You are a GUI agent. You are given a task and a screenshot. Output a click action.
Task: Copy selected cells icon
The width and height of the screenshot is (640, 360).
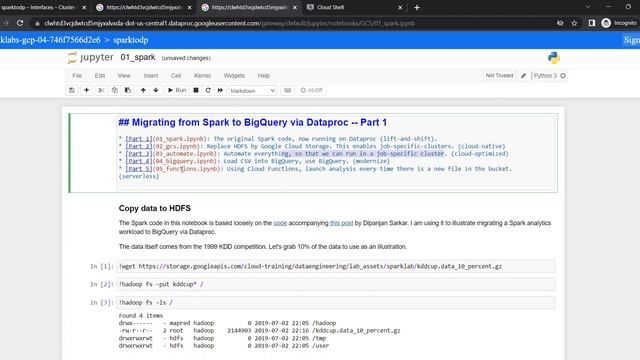[x=115, y=90]
